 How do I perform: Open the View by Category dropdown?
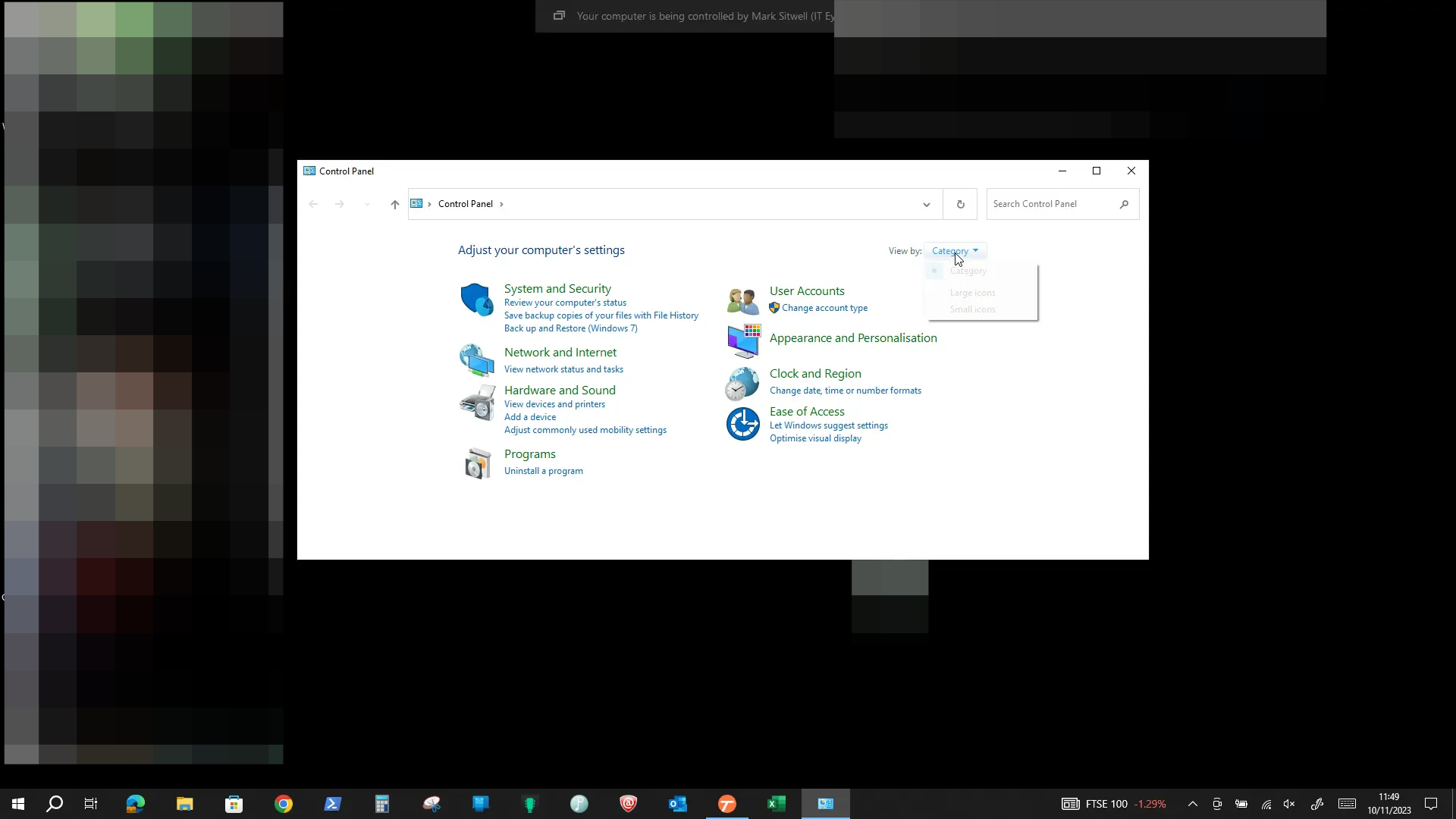(x=955, y=251)
